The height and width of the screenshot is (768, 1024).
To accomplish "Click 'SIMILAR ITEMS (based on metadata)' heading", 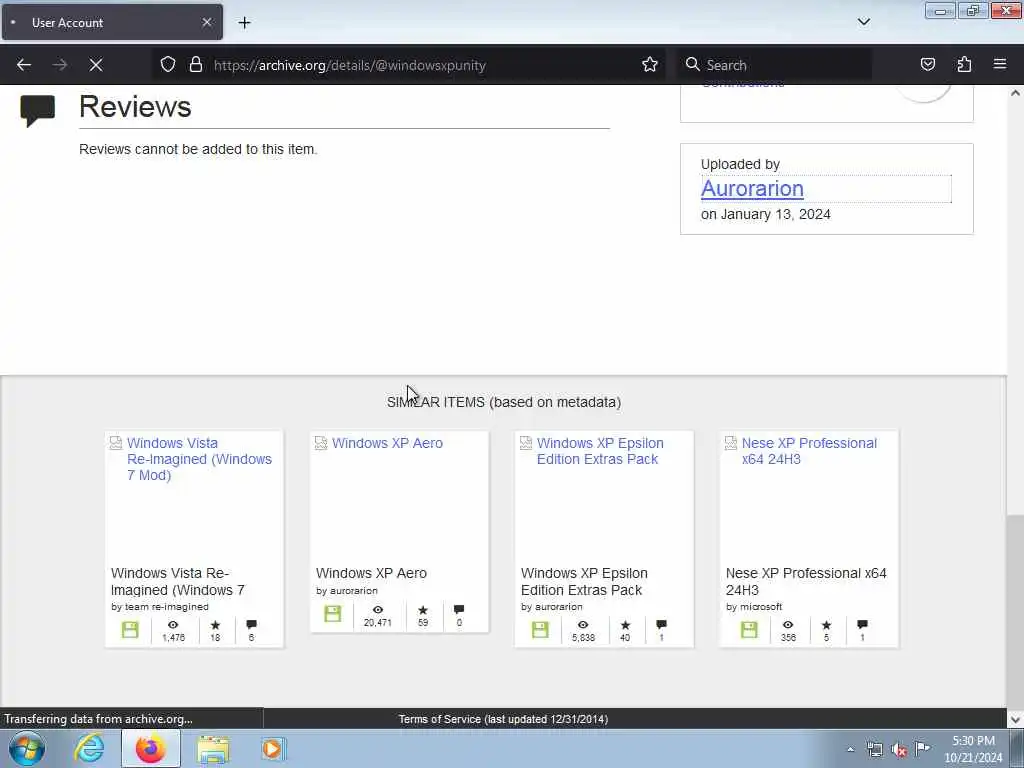I will tap(504, 402).
